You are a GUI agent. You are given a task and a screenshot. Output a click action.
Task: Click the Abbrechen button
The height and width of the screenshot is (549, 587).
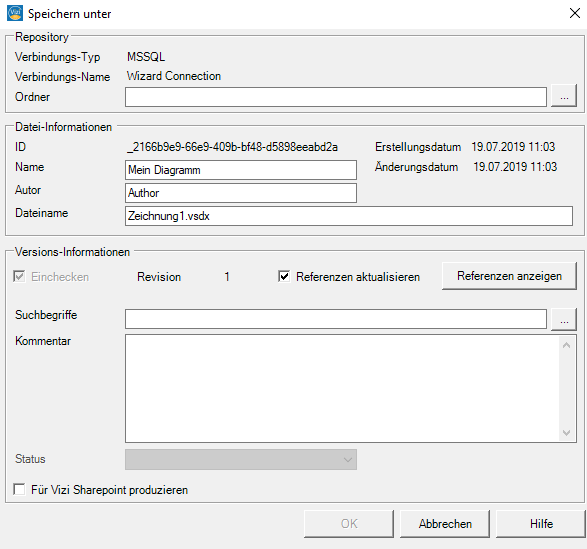pos(445,524)
